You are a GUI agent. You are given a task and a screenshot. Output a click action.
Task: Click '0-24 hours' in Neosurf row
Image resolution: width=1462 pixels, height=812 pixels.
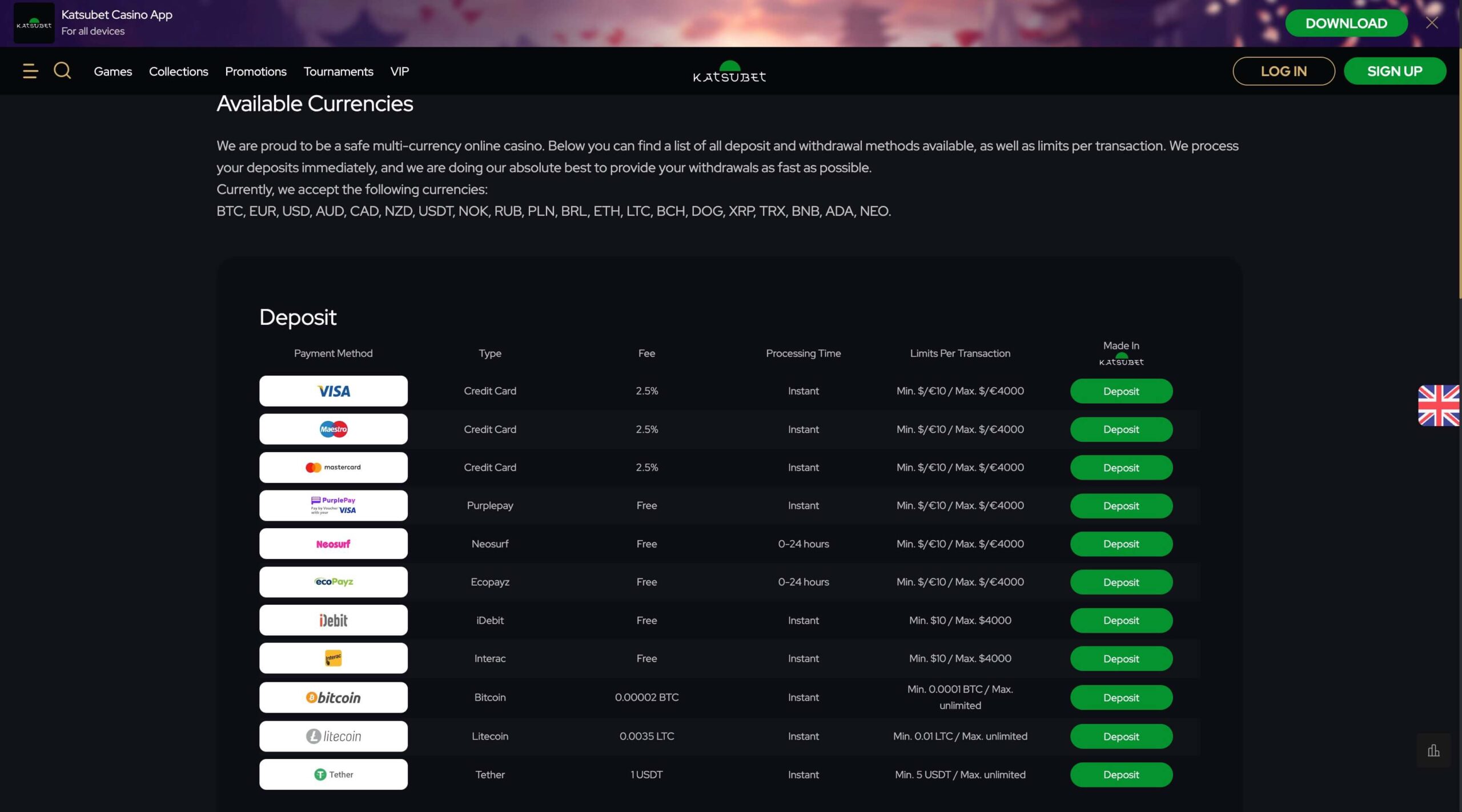coord(803,544)
